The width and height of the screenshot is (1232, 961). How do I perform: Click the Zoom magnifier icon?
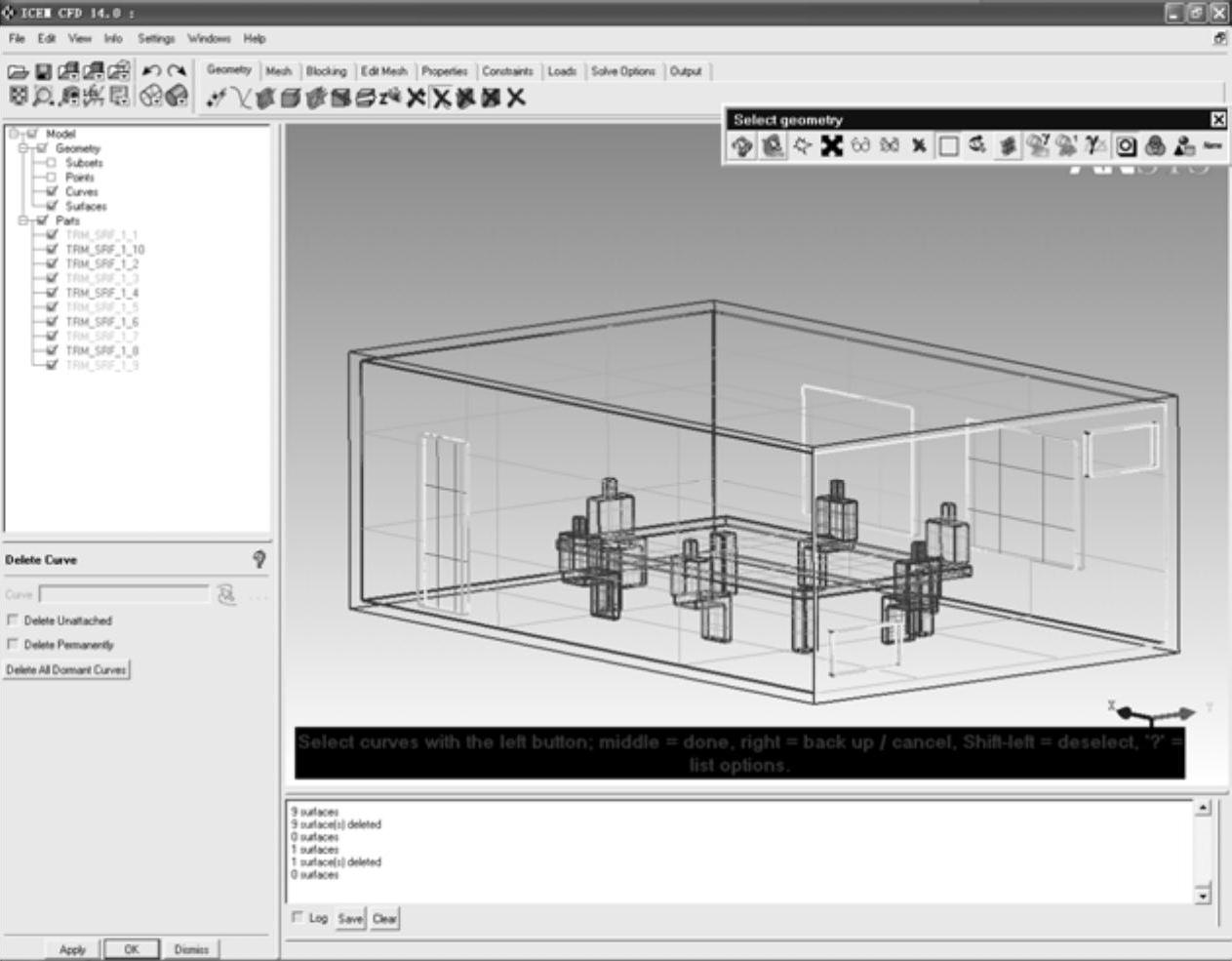point(44,96)
